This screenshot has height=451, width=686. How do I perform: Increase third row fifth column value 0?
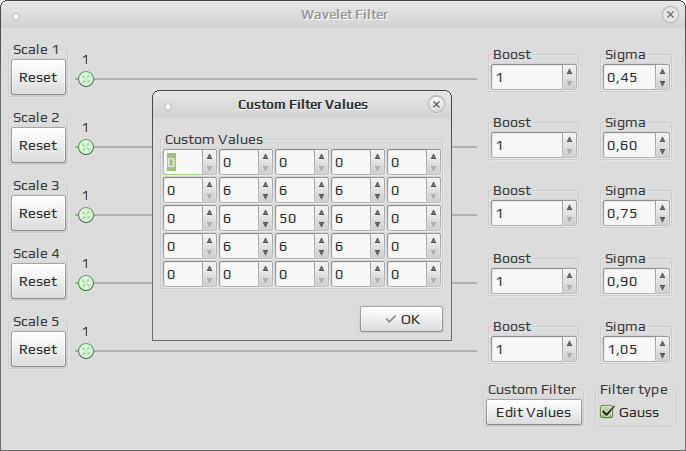pyautogui.click(x=434, y=213)
